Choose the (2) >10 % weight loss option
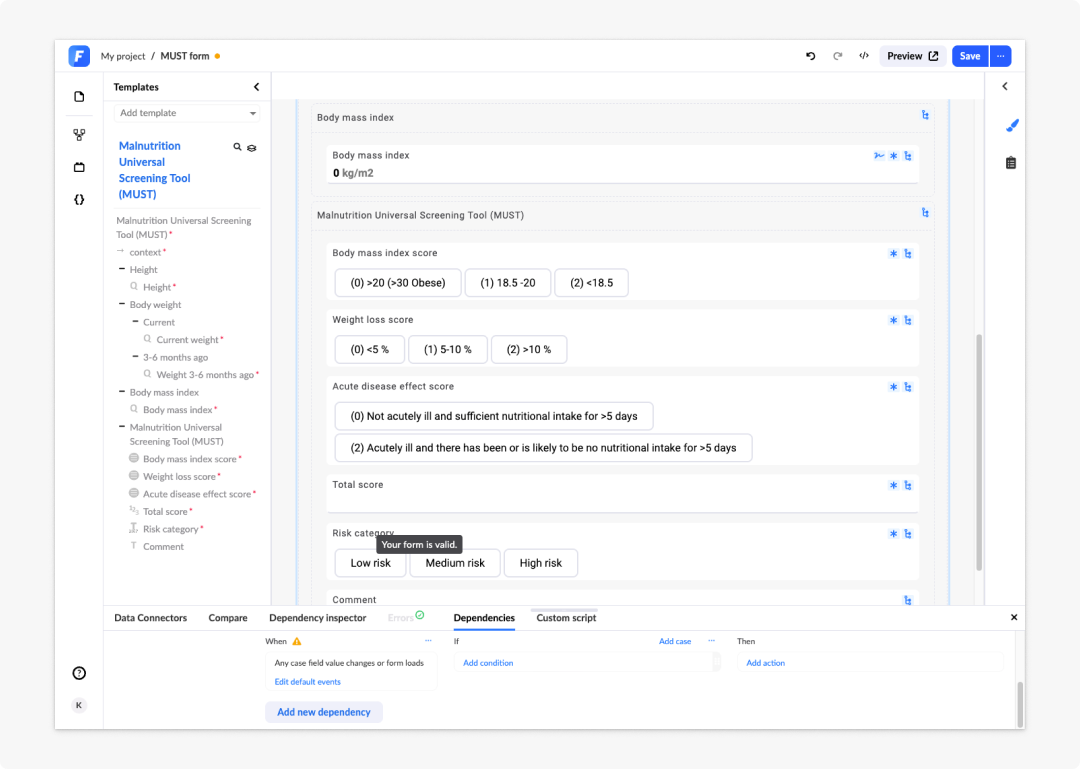The image size is (1080, 769). pos(529,350)
